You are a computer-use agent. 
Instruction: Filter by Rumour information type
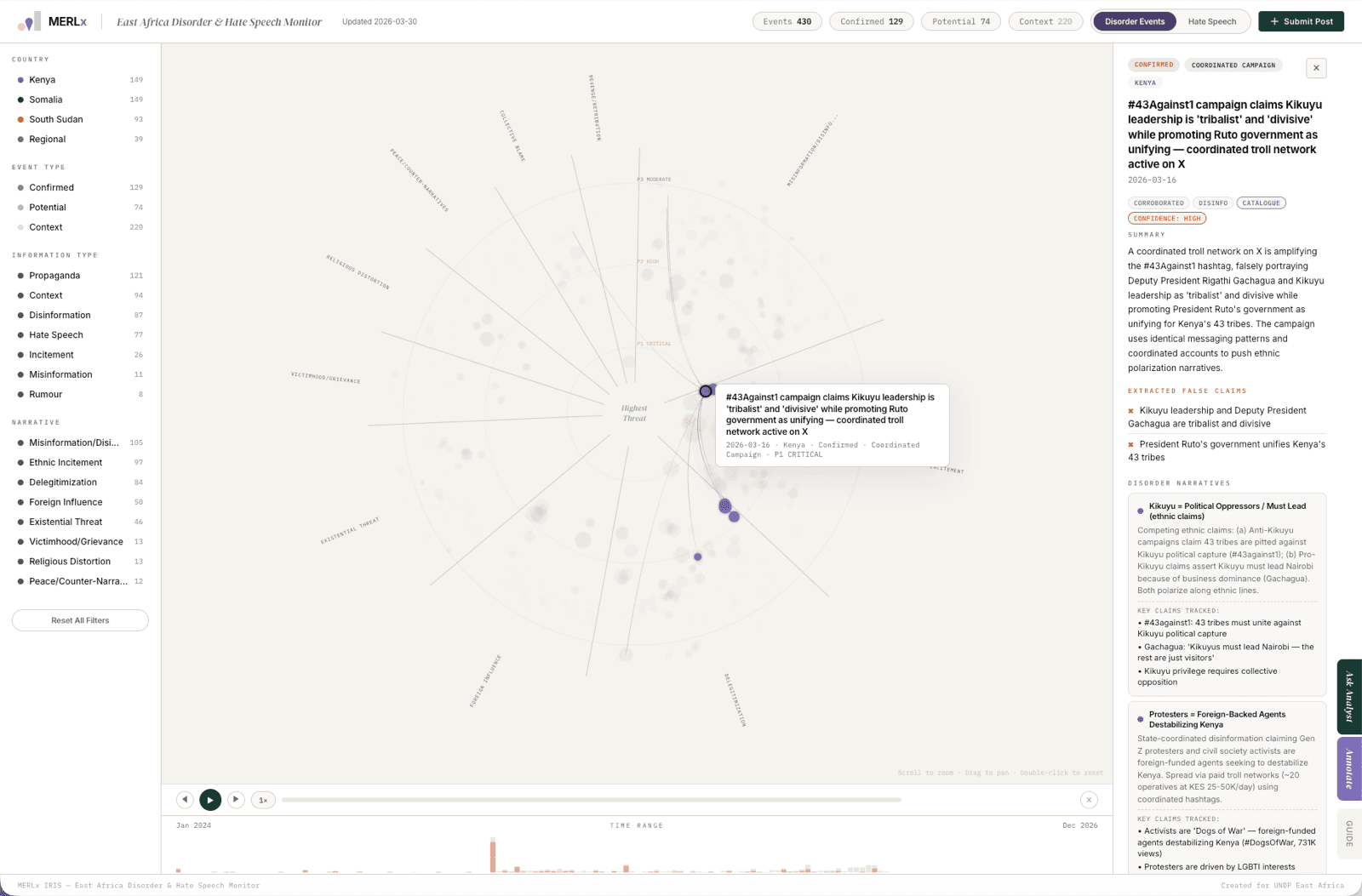(x=80, y=394)
